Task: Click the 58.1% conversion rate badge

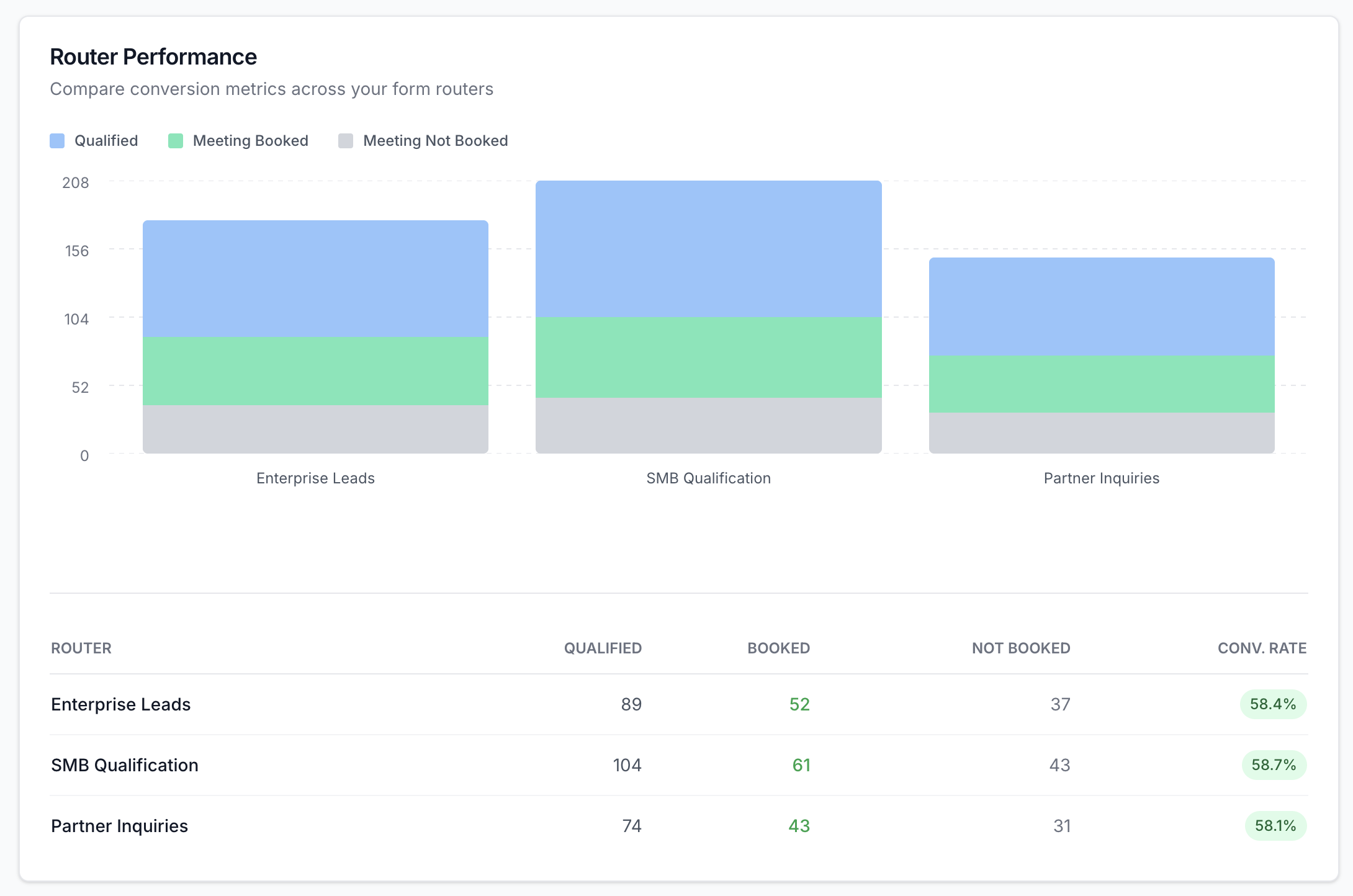Action: pos(1275,826)
